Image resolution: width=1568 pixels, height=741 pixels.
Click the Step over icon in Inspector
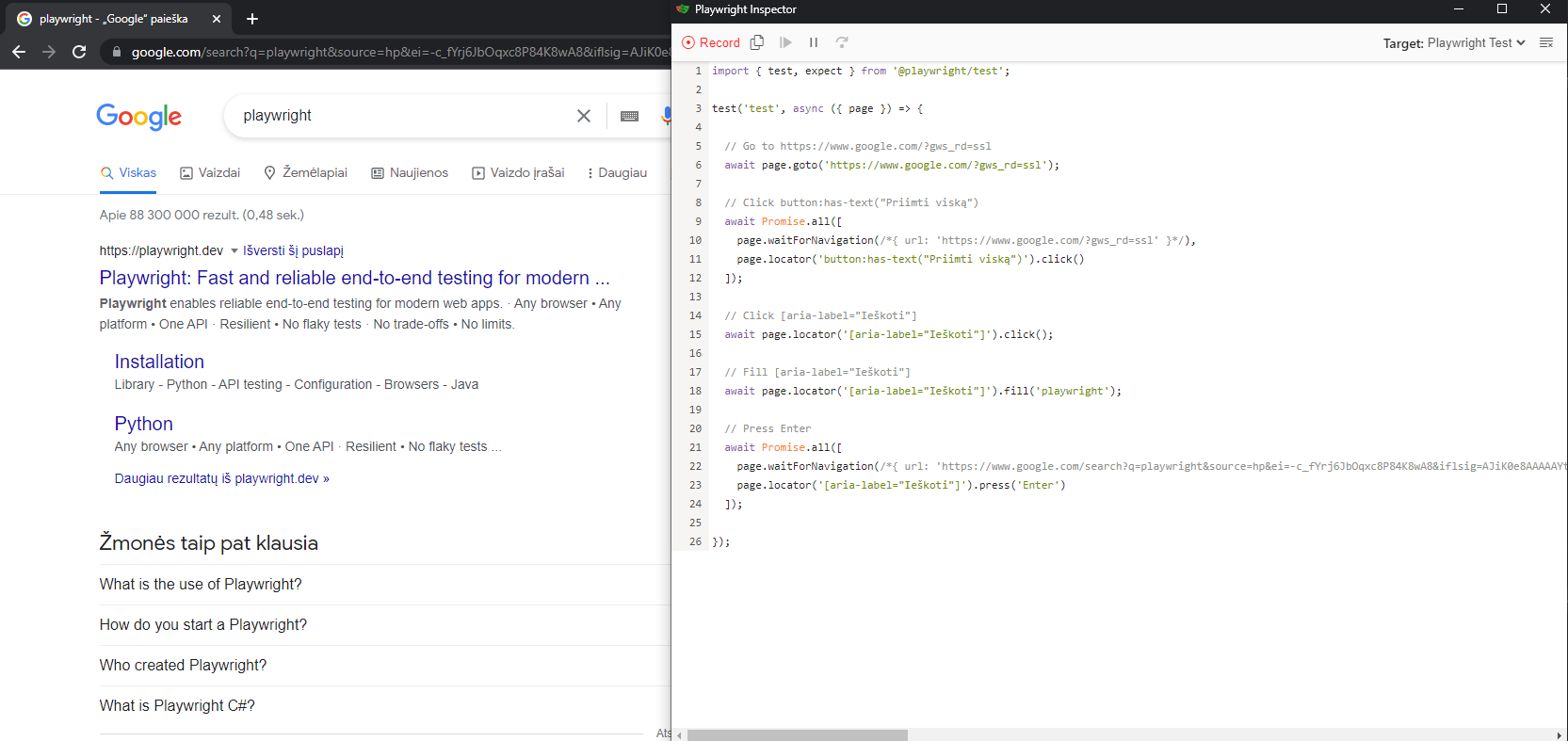(842, 42)
